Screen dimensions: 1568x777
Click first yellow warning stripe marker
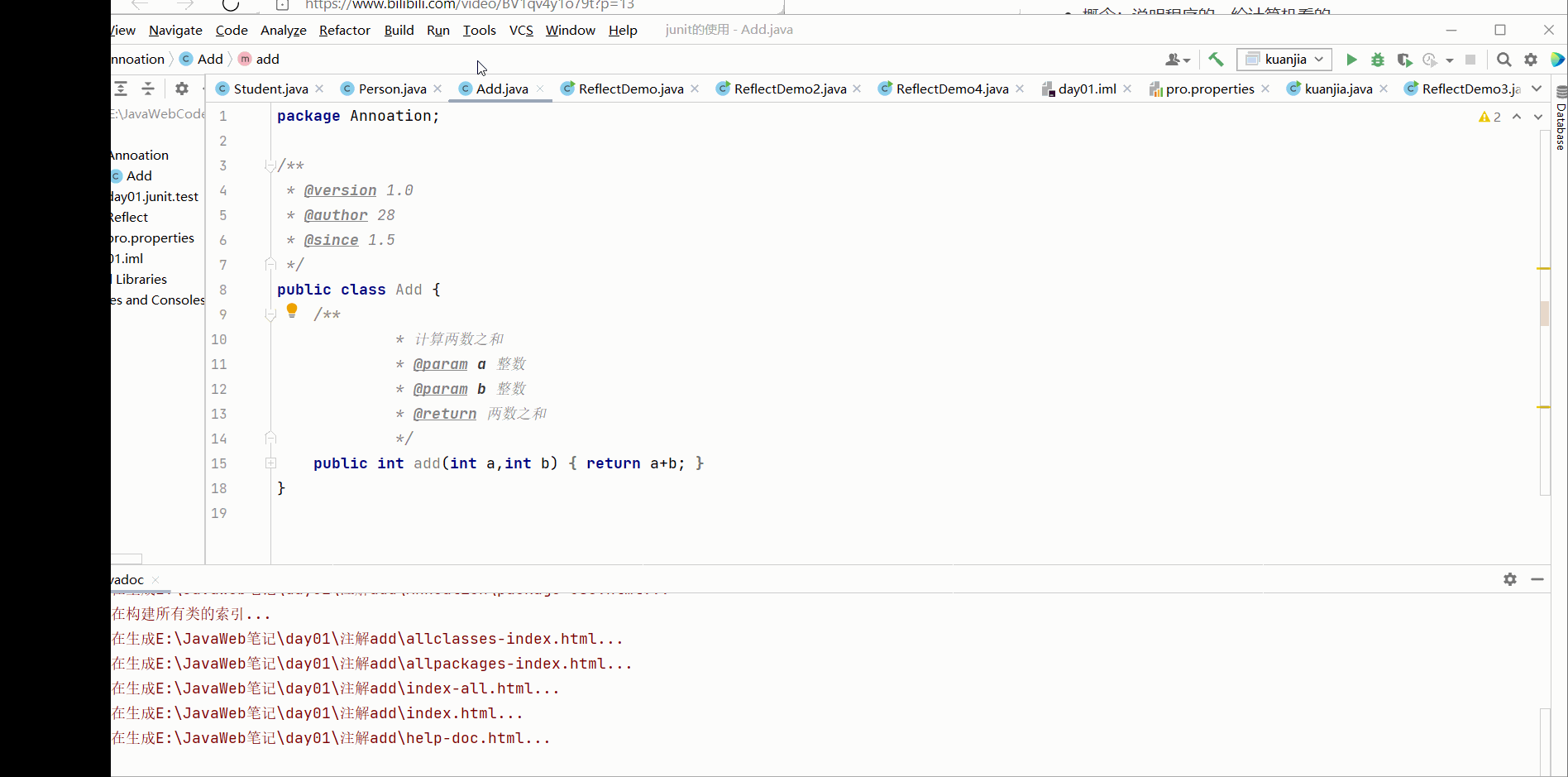pos(1543,269)
